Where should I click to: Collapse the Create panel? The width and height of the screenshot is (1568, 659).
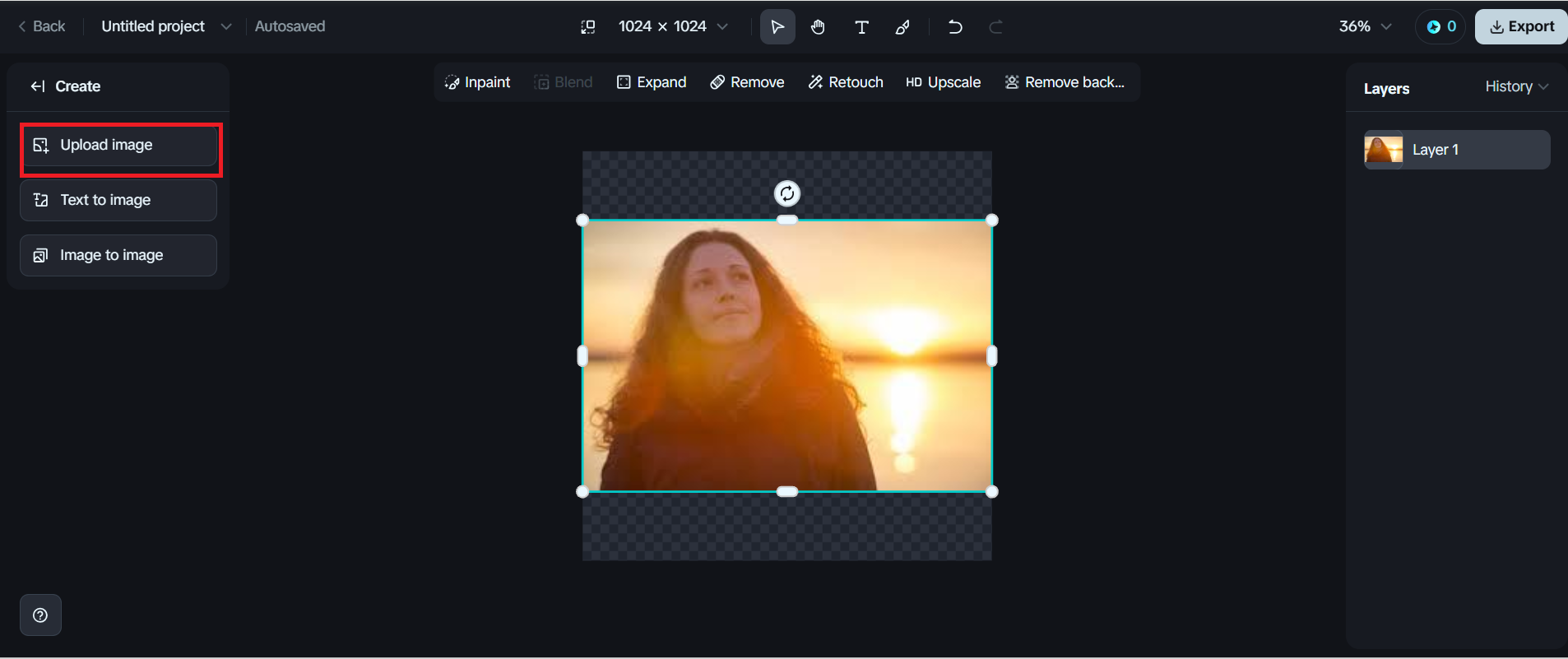[x=38, y=86]
